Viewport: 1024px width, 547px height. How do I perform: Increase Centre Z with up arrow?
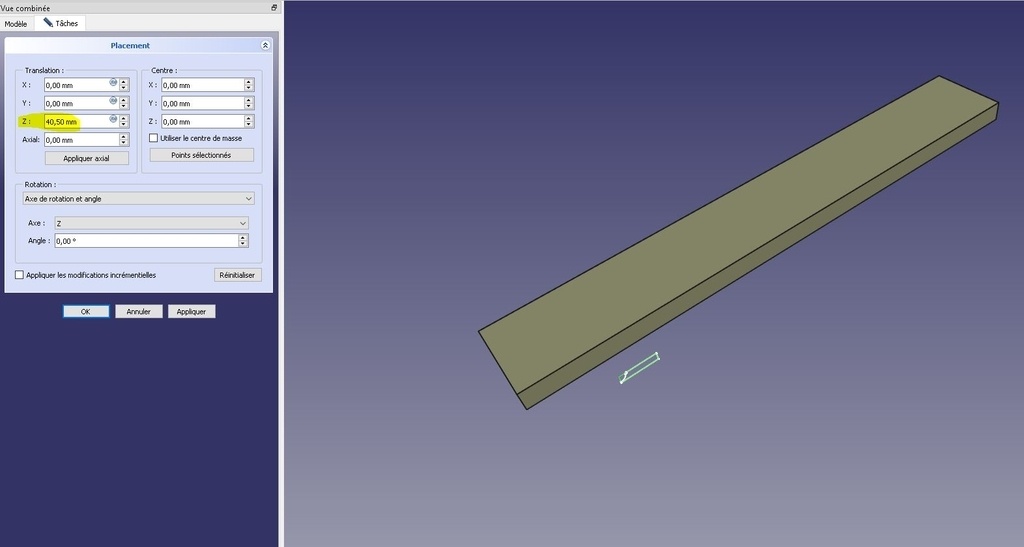[249, 118]
